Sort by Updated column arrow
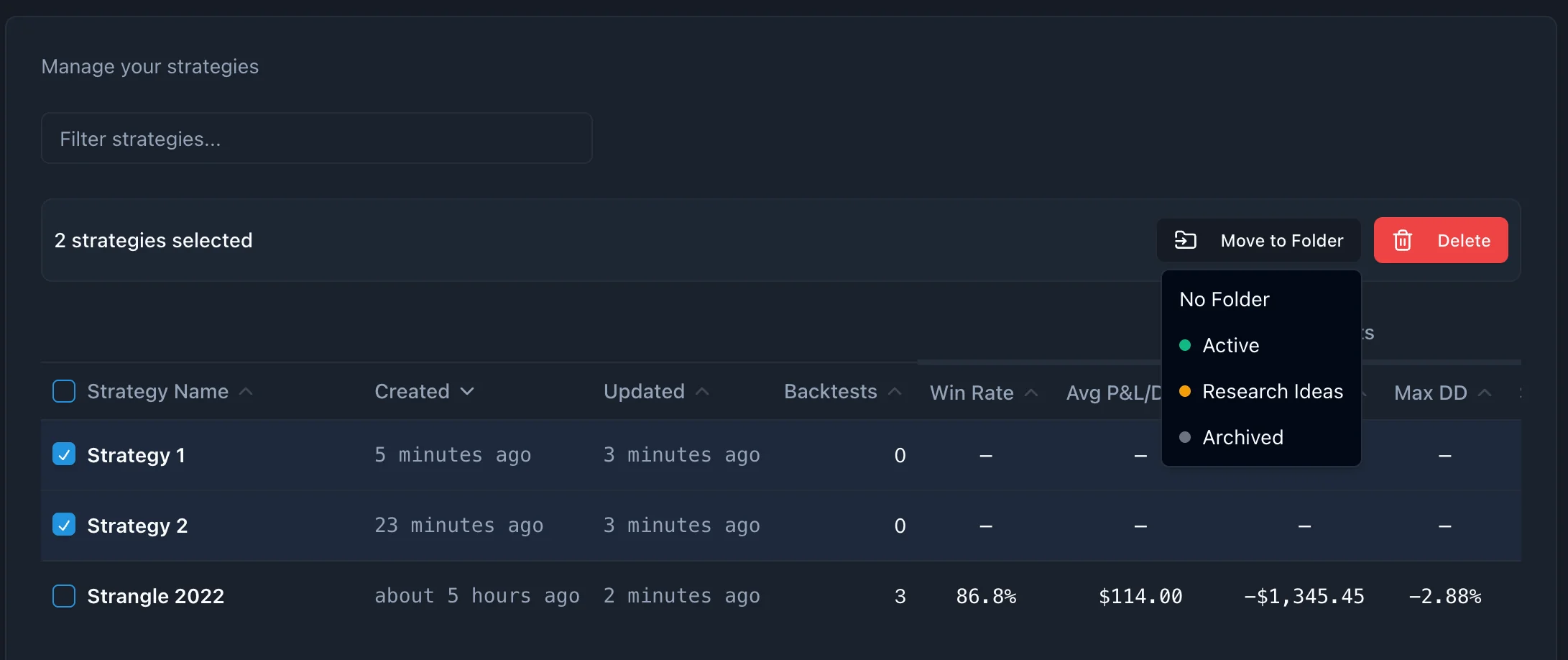 [x=703, y=391]
